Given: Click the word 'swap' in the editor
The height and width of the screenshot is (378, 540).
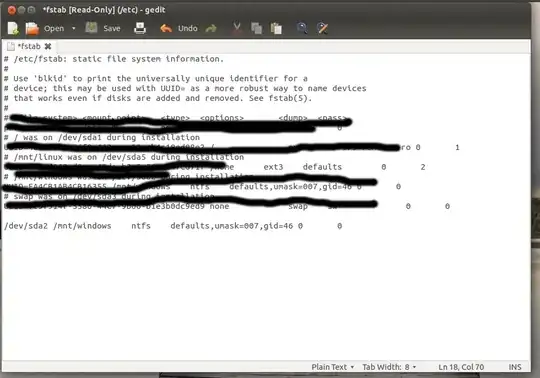Looking at the screenshot, I should (298, 206).
